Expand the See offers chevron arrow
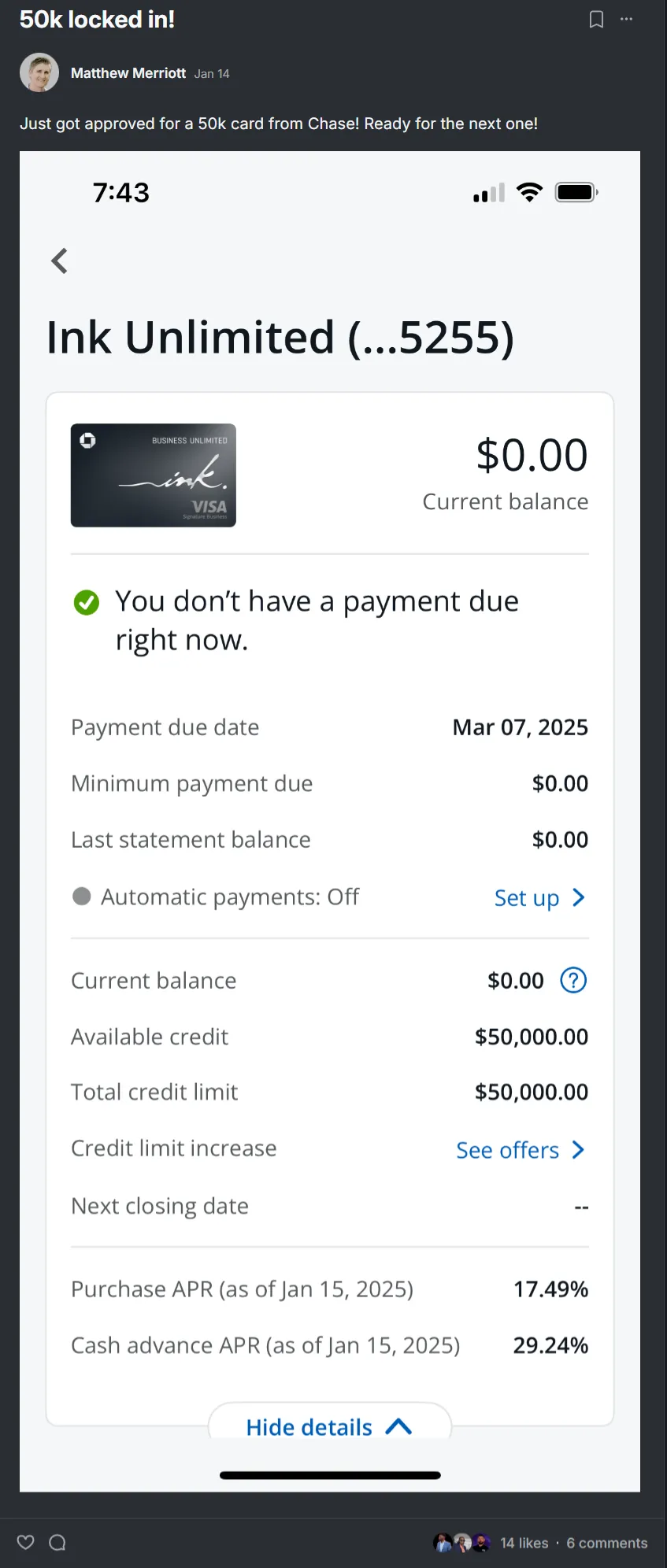The width and height of the screenshot is (667, 1568). tap(579, 1150)
